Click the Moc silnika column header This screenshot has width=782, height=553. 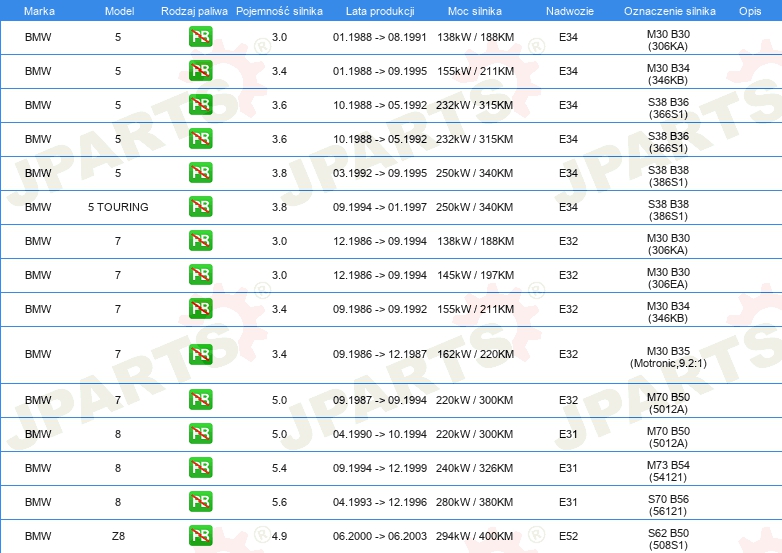coord(475,11)
